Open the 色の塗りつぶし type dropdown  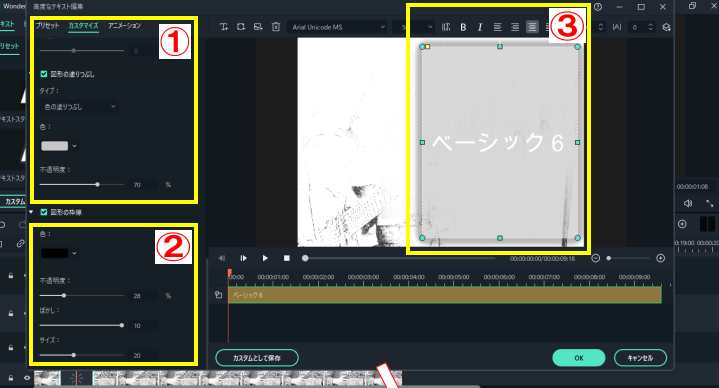pos(79,107)
